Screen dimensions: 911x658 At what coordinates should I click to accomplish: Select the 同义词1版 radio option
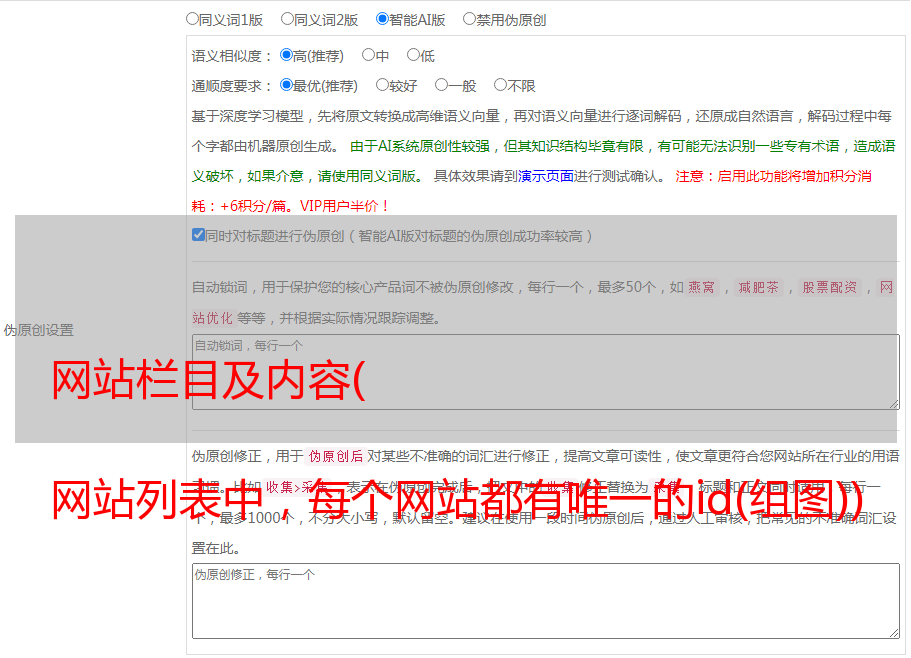pos(192,19)
